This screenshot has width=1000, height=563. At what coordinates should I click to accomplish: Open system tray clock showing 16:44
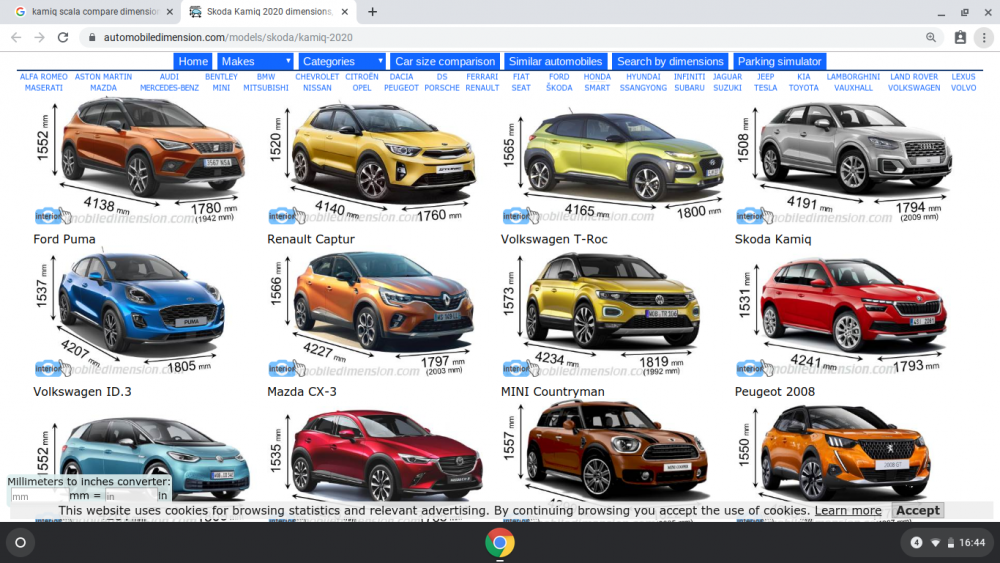click(972, 543)
